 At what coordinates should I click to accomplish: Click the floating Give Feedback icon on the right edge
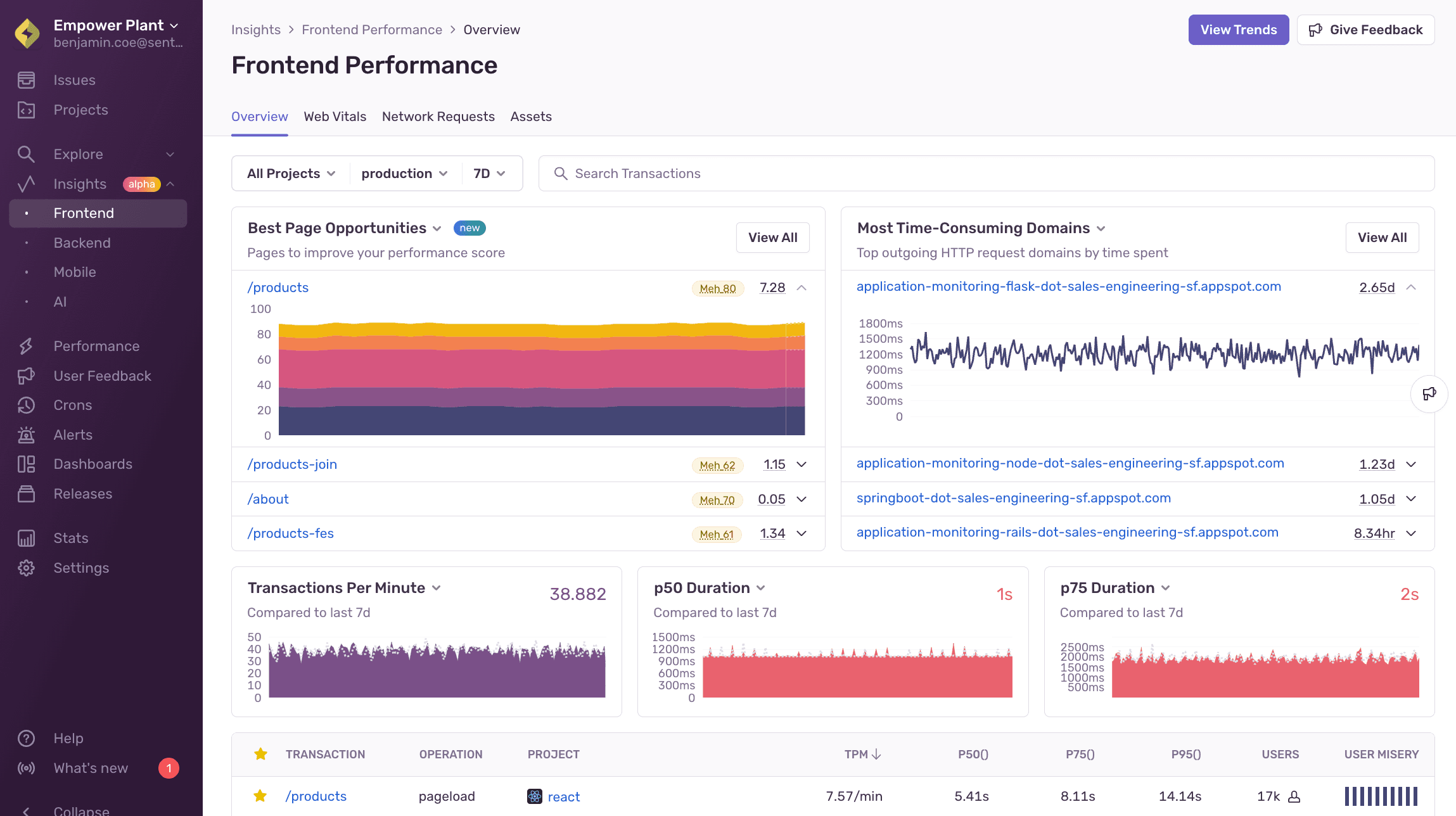1430,393
